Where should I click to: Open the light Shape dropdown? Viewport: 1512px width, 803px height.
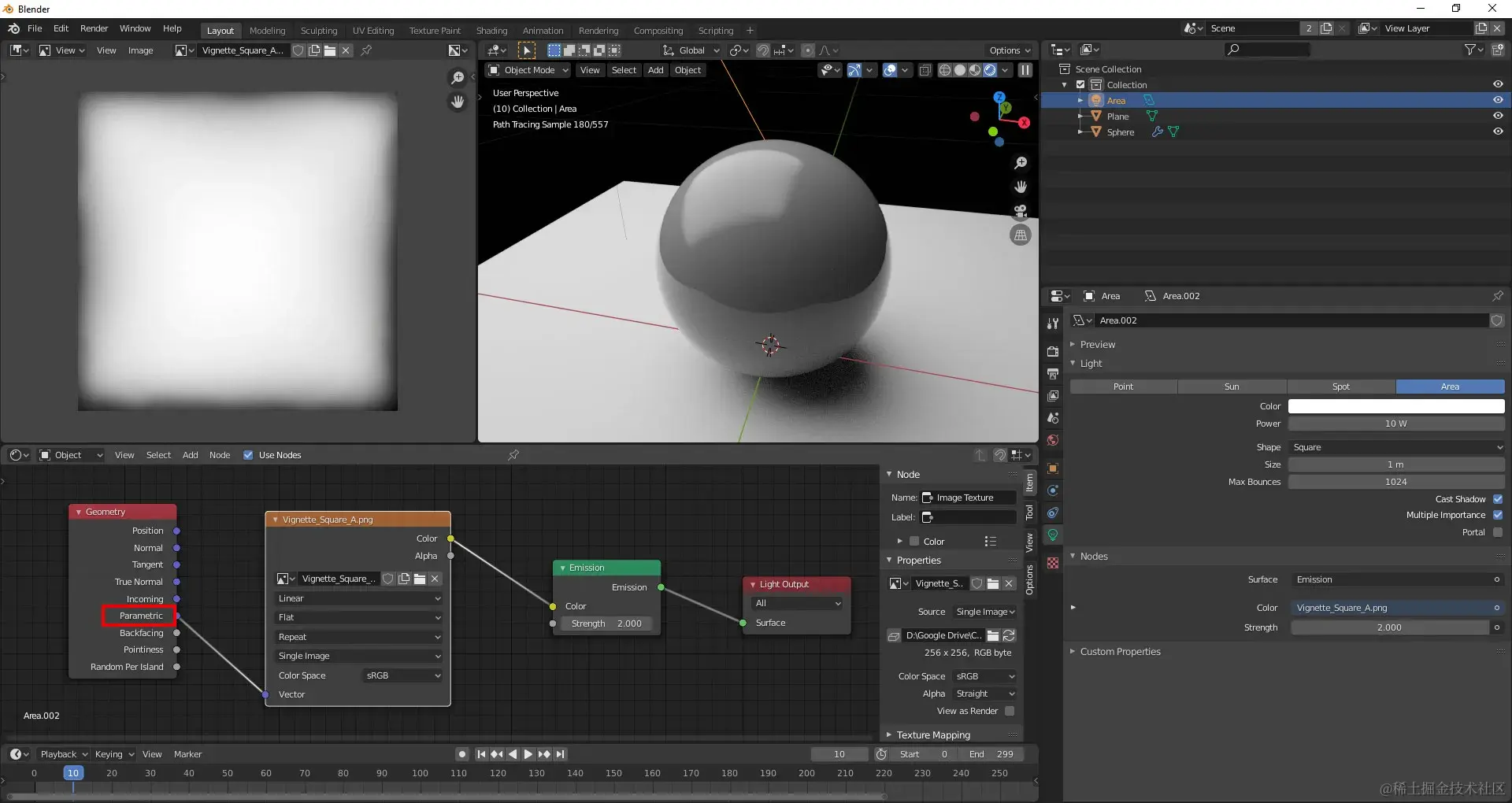[x=1396, y=447]
